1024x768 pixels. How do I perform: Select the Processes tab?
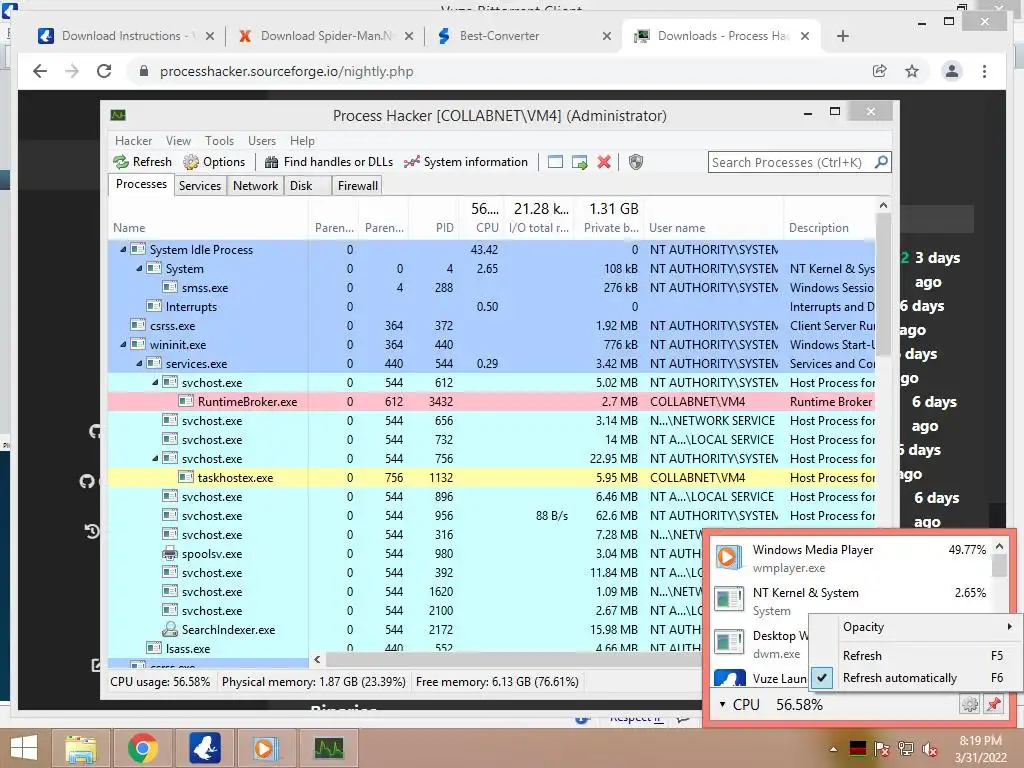141,184
